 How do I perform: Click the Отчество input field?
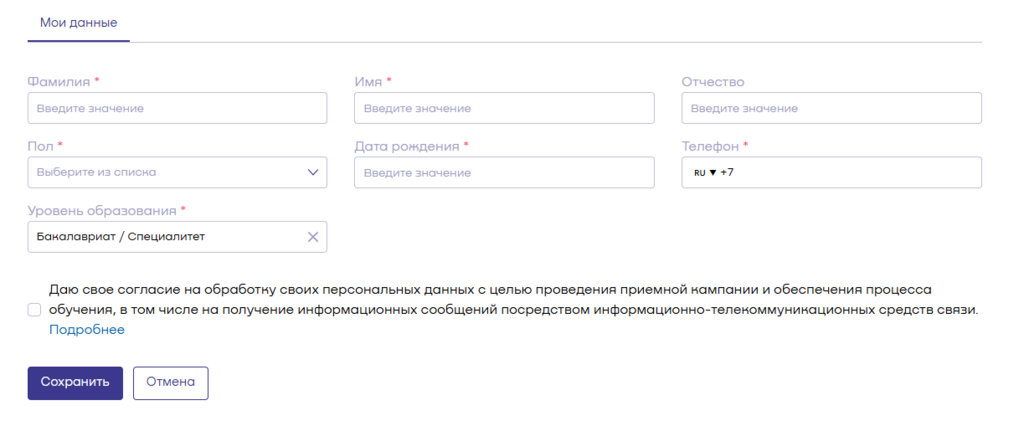point(831,108)
